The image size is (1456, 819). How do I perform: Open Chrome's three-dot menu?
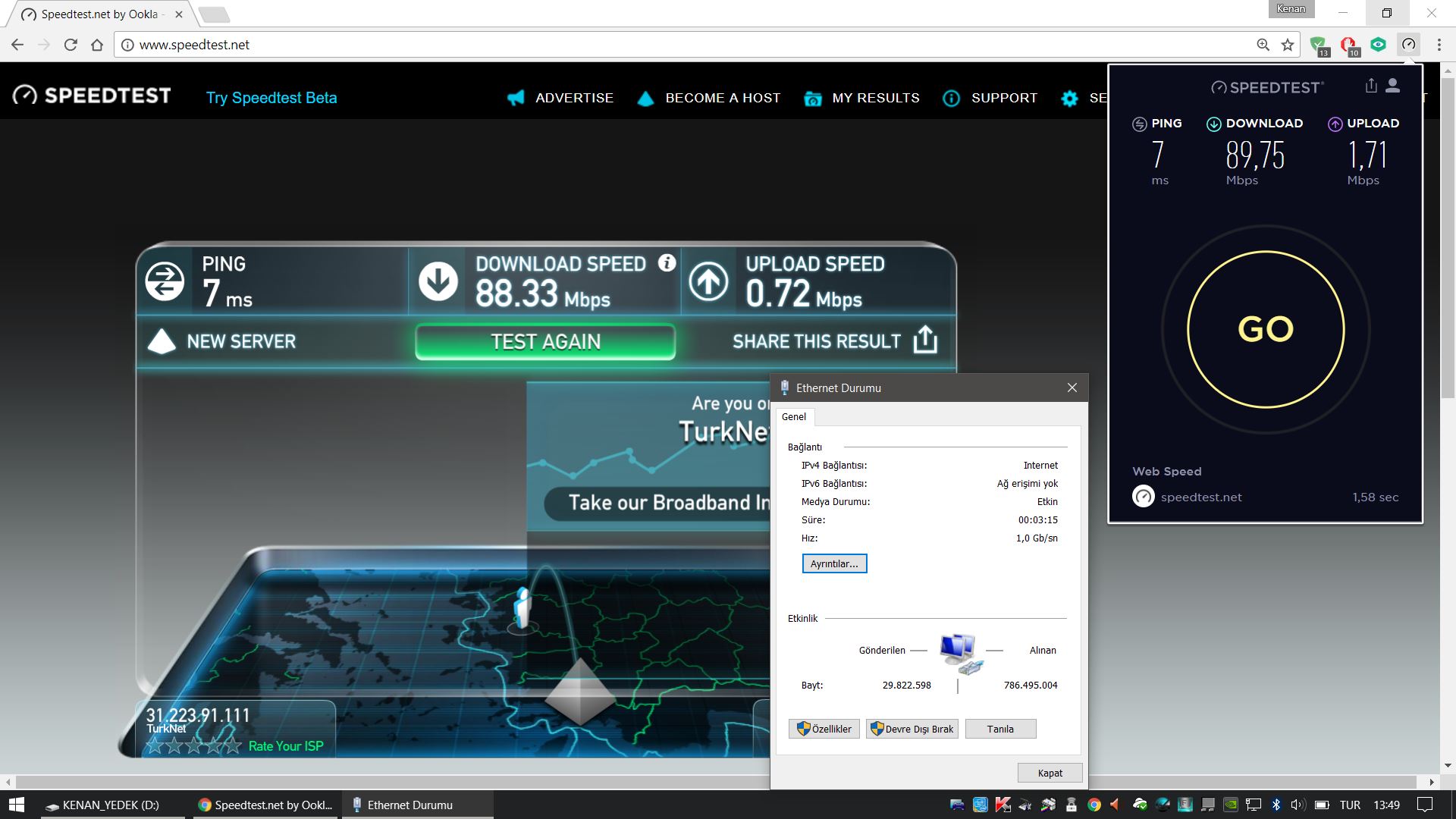(x=1439, y=45)
